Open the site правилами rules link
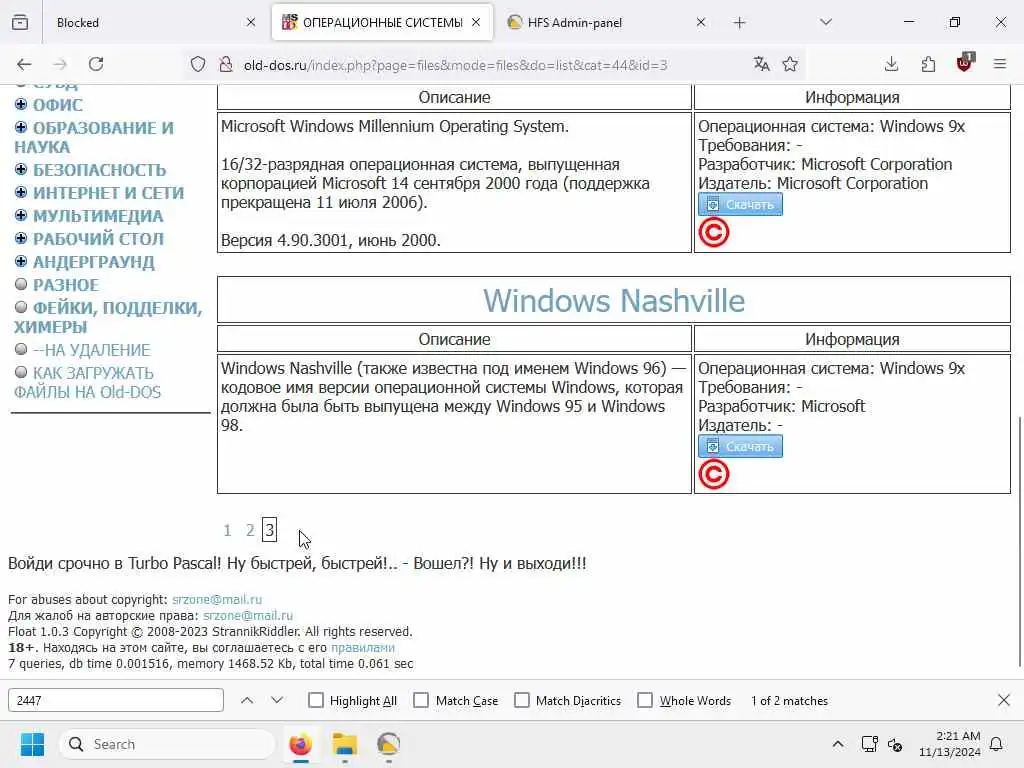1024x768 pixels. (362, 648)
